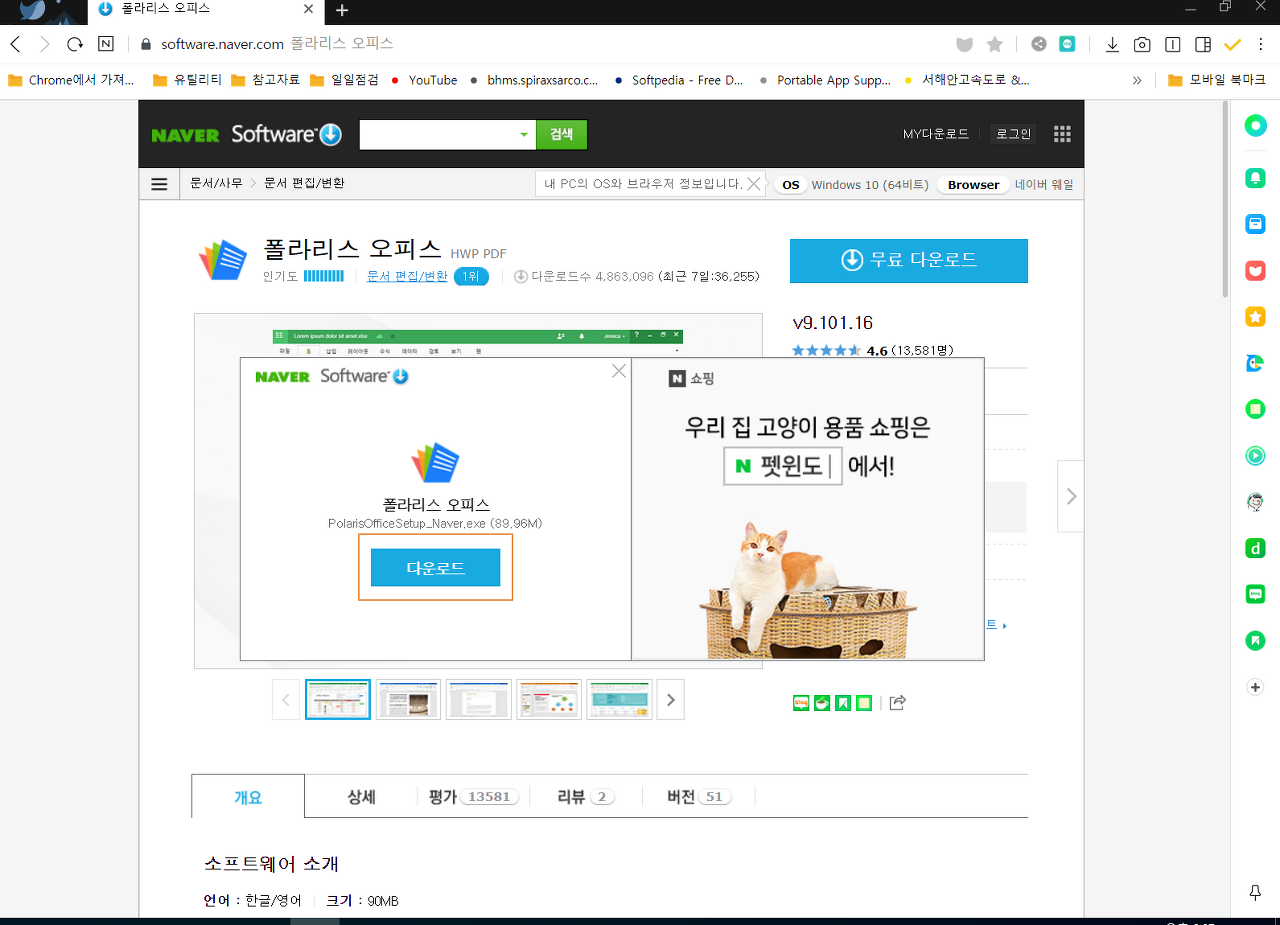Click the Naver N home icon in toolbar

pos(105,44)
